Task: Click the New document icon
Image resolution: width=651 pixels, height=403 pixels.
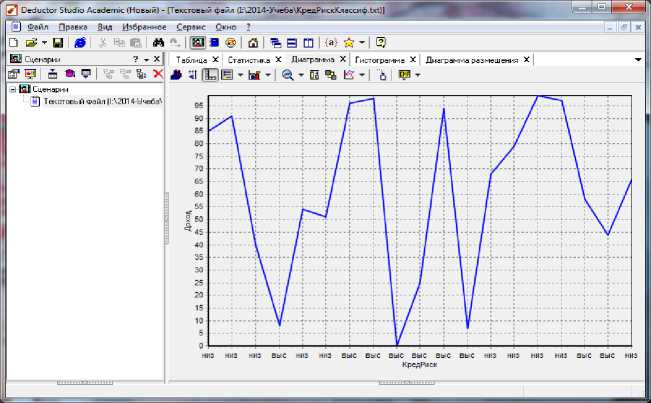Action: pos(13,43)
